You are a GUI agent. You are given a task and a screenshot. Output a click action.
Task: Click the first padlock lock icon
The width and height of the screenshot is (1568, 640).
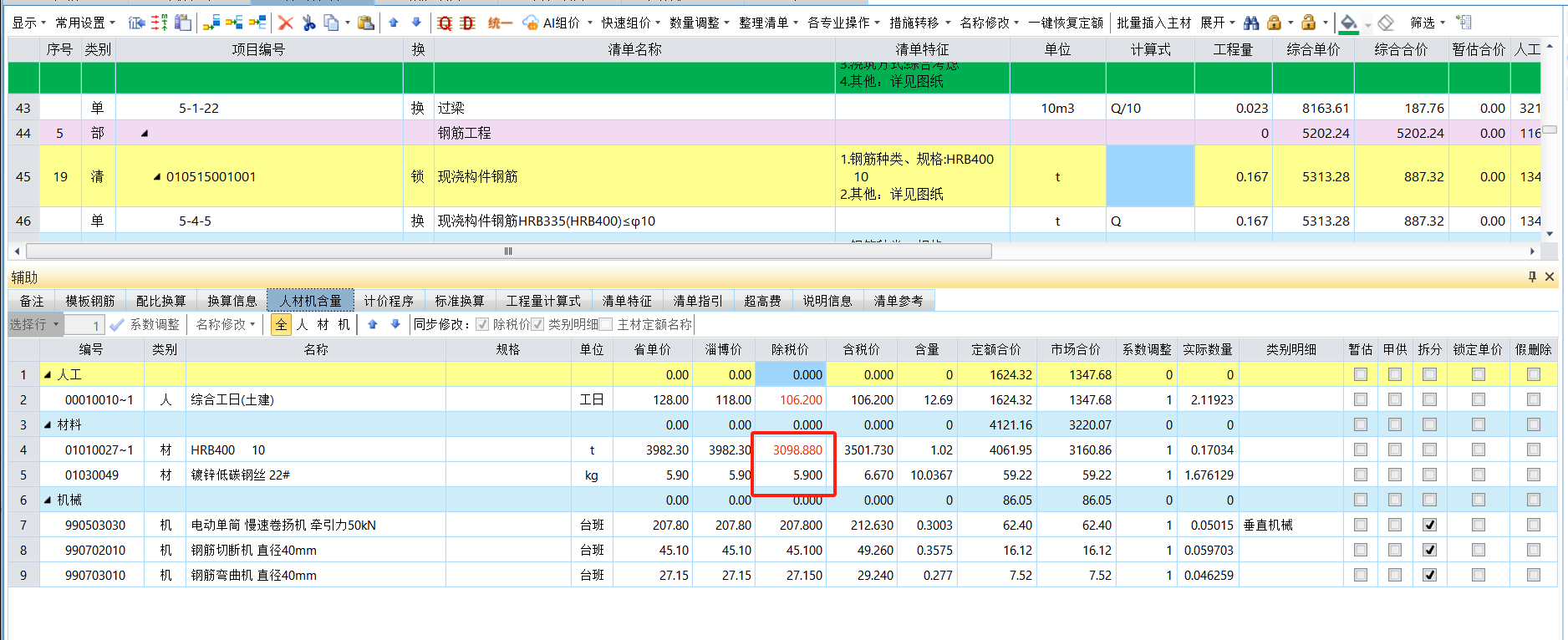[1274, 23]
